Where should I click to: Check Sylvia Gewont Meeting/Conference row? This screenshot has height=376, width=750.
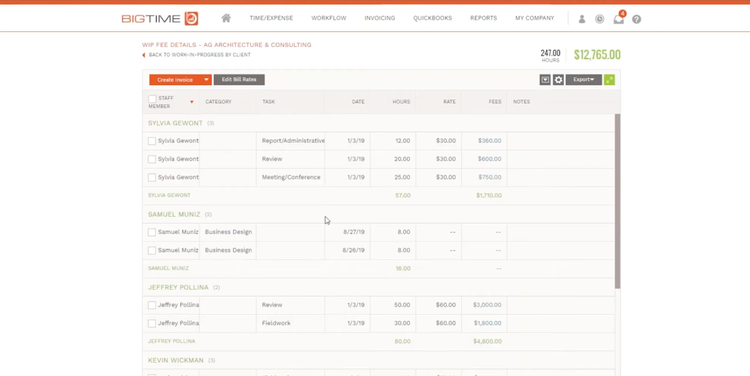[152, 177]
